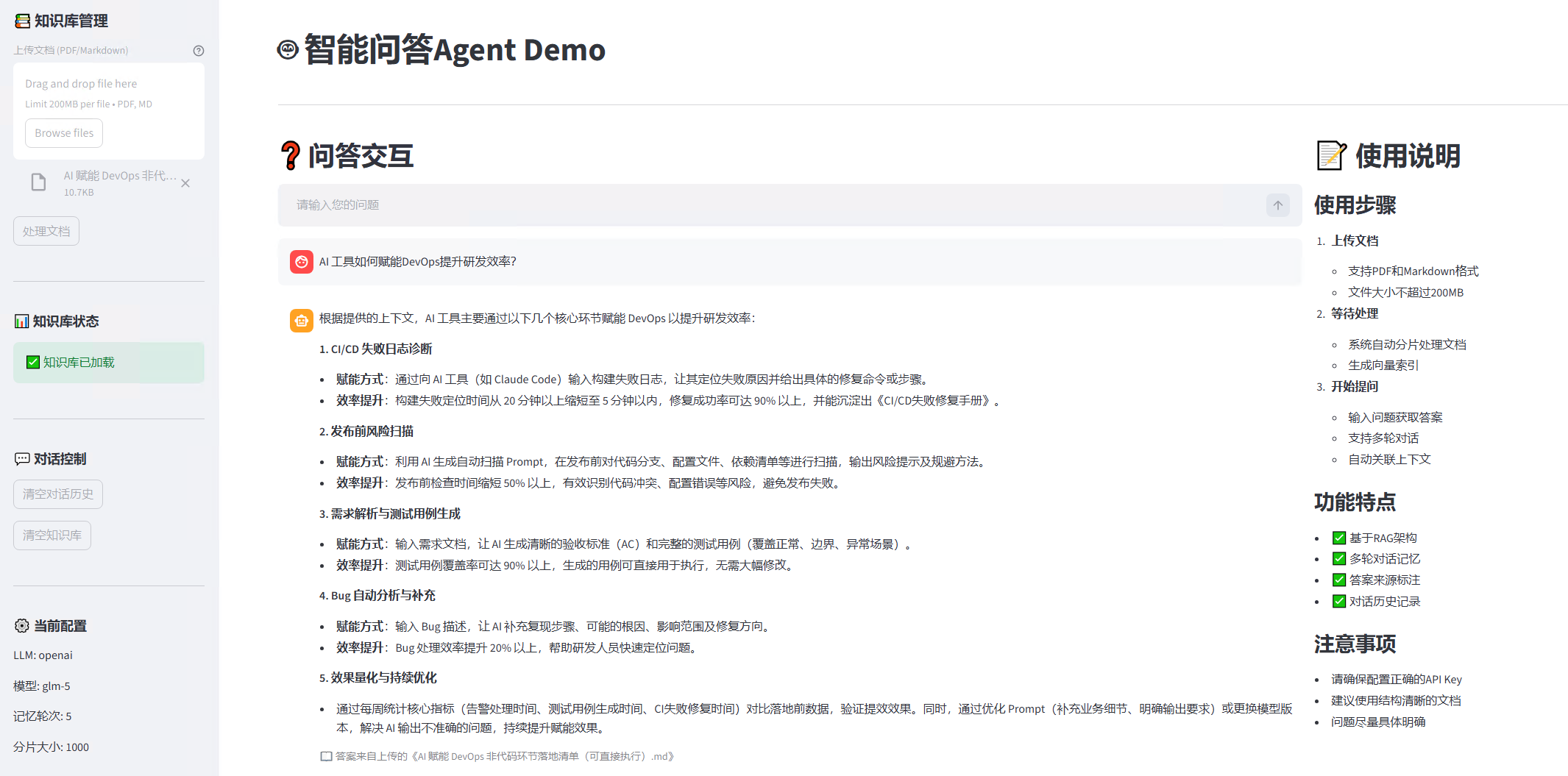Viewport: 1568px width, 776px height.
Task: Check the source citation box below the answer
Action: pyautogui.click(x=326, y=756)
